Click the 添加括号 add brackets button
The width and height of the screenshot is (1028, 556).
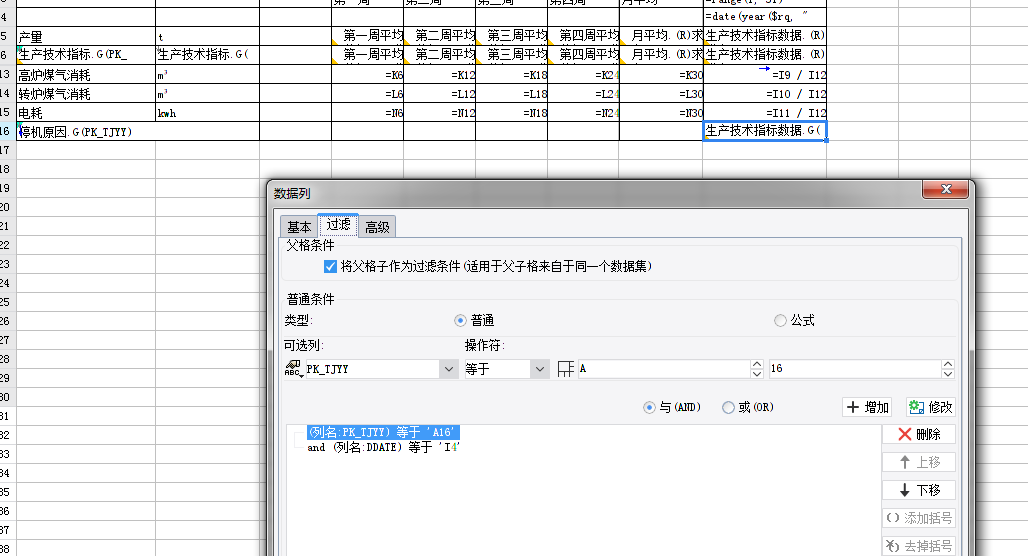[x=919, y=518]
